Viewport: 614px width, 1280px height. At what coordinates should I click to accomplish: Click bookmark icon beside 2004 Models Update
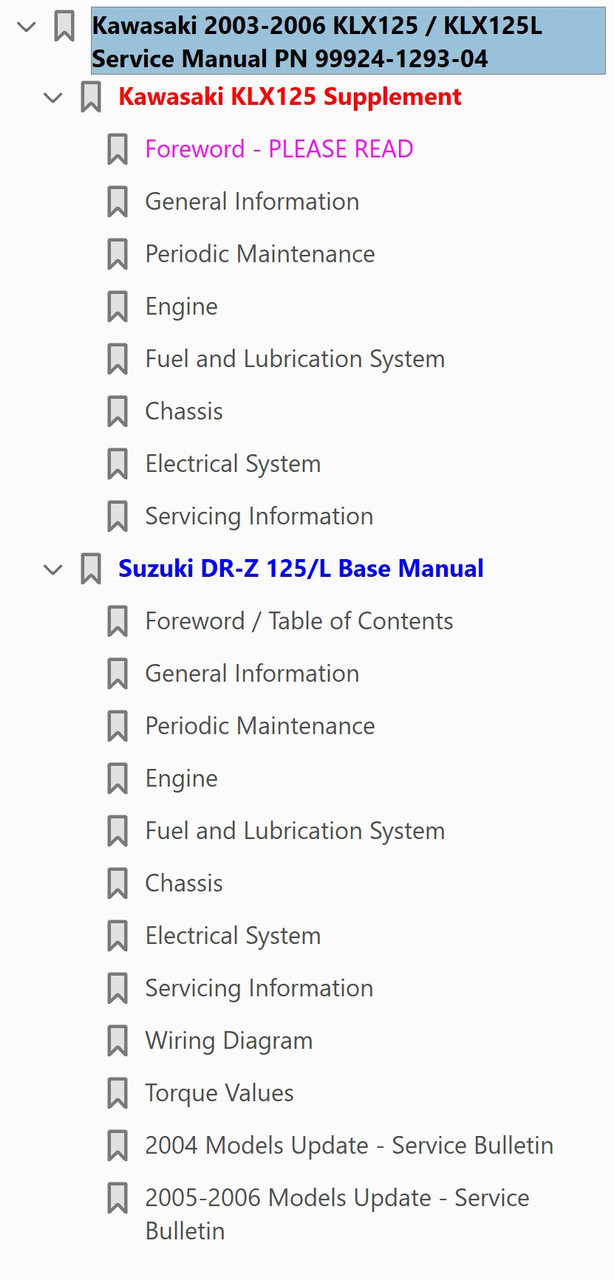coord(117,1146)
